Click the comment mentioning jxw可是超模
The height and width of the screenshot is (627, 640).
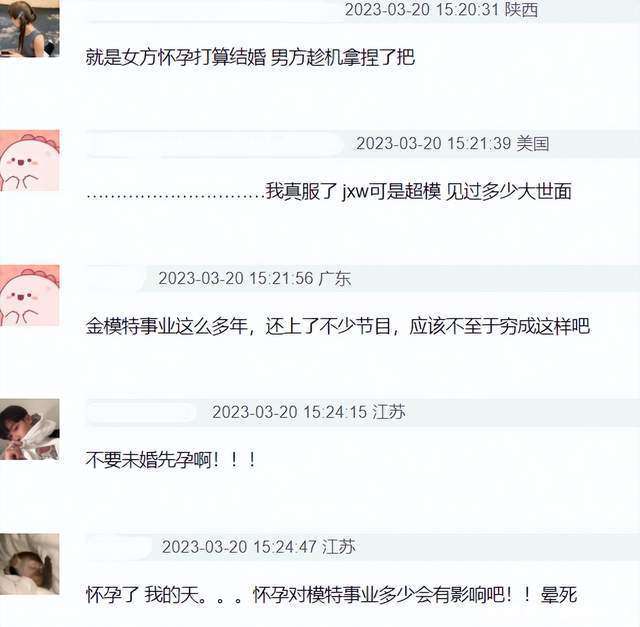coord(329,191)
